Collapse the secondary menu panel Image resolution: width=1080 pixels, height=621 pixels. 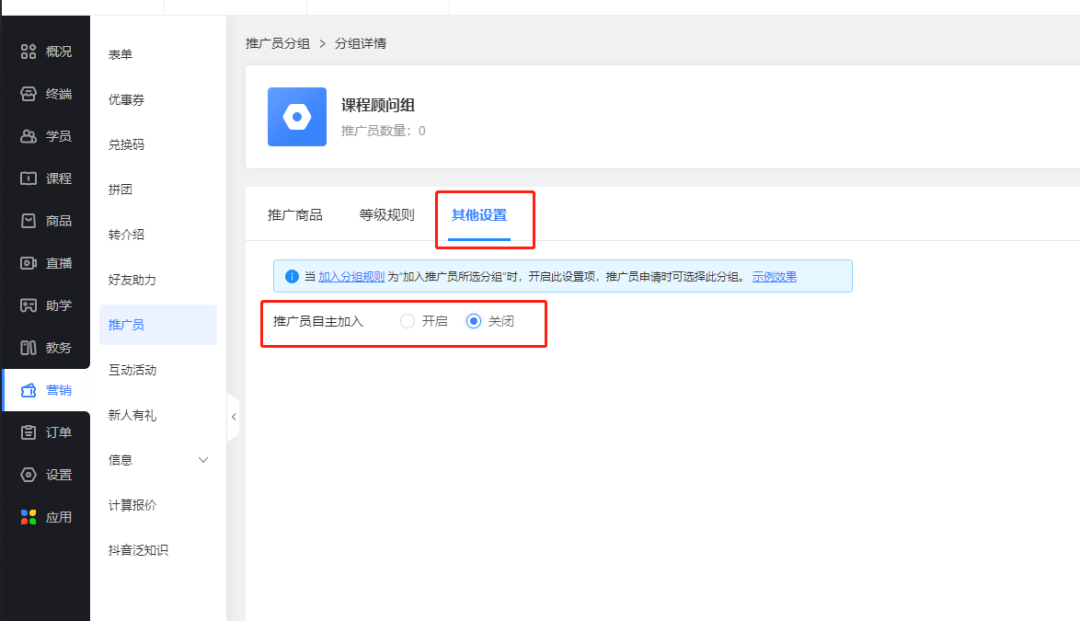tap(233, 416)
